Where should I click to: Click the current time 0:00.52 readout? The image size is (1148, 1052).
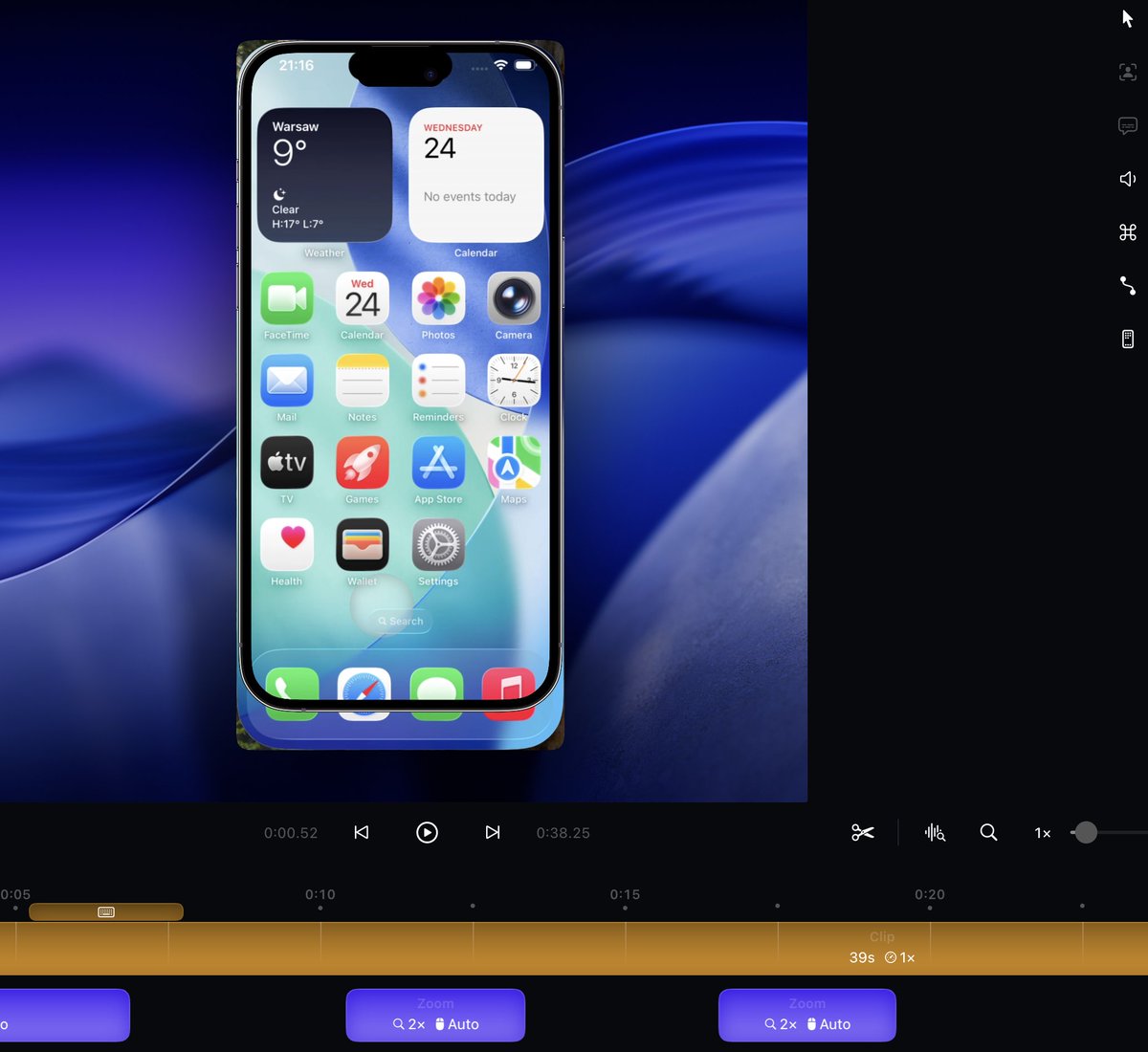(291, 833)
